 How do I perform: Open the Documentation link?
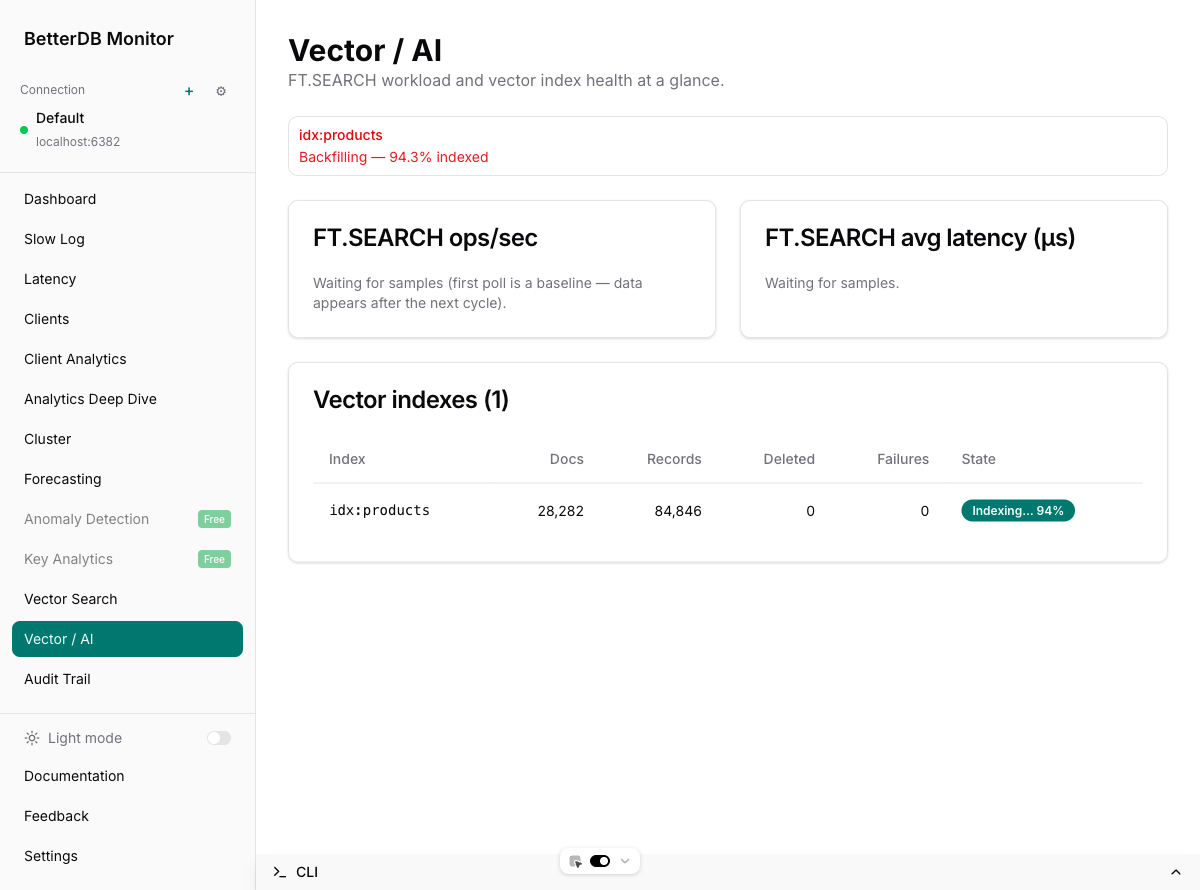click(74, 776)
